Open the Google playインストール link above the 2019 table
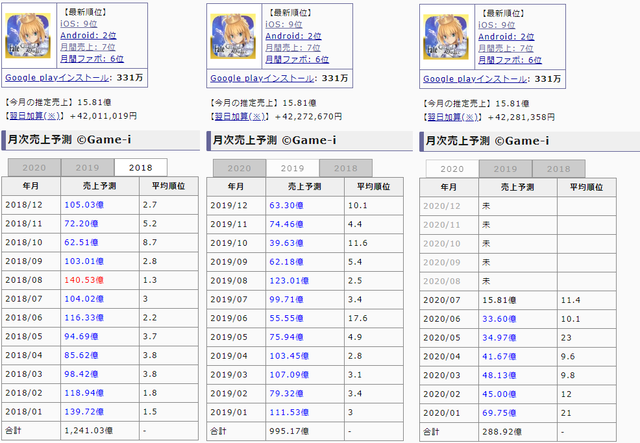 (262, 78)
